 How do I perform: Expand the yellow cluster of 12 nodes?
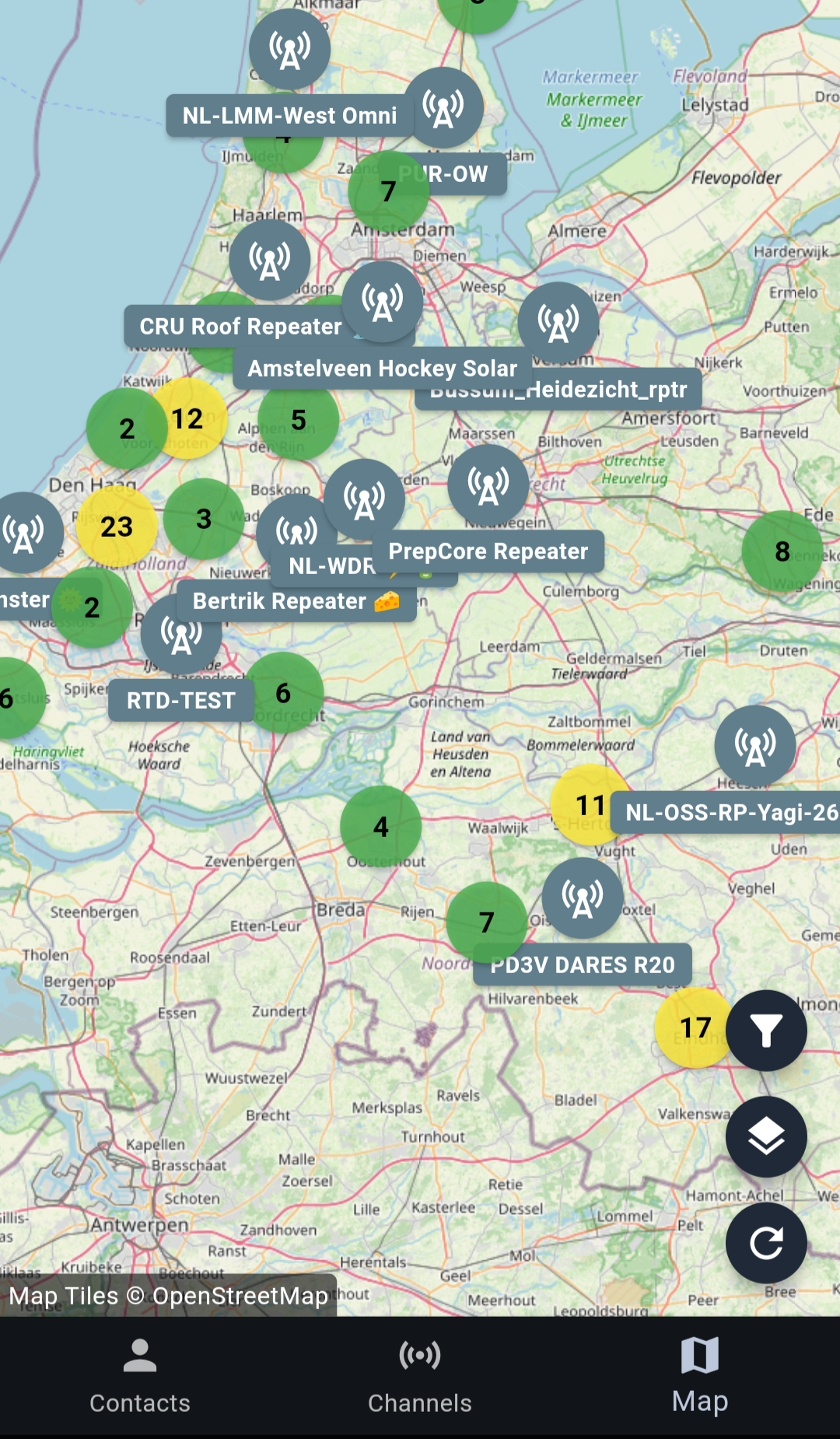click(x=187, y=418)
